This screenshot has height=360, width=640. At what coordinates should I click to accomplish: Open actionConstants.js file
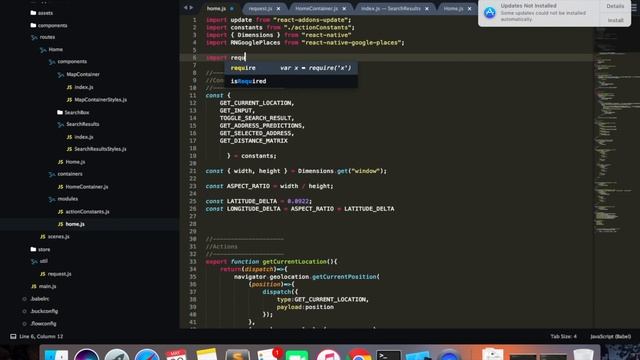(x=84, y=212)
